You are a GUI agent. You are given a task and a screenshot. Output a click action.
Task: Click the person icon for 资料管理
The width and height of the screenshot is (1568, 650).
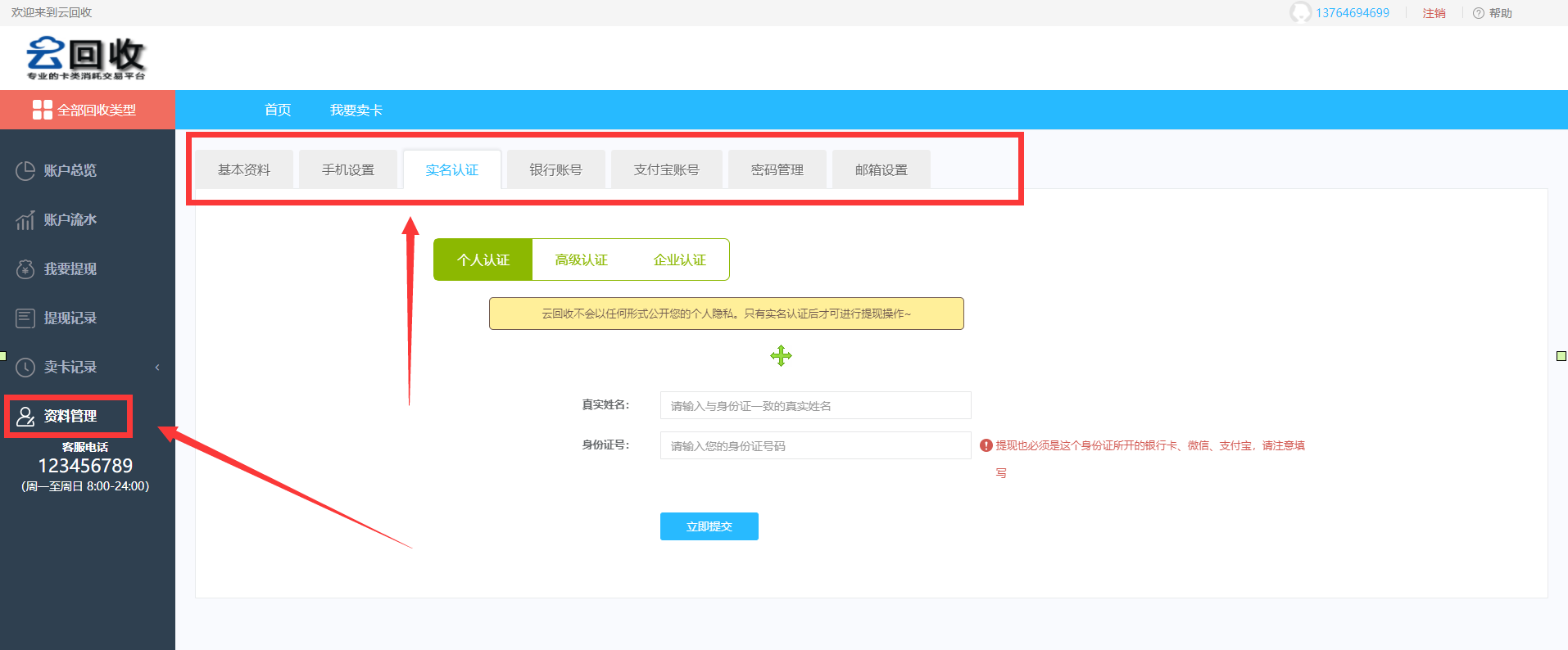(25, 416)
